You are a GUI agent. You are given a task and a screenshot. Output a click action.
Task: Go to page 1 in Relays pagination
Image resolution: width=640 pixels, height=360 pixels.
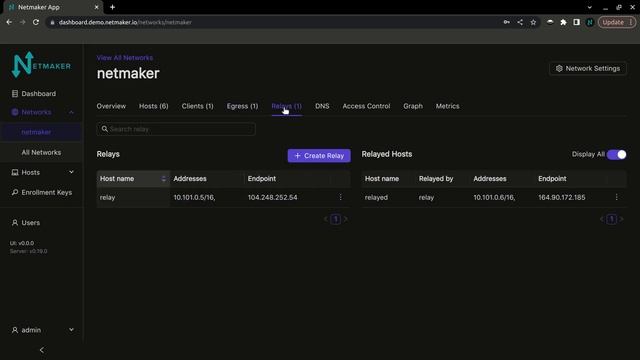point(336,219)
